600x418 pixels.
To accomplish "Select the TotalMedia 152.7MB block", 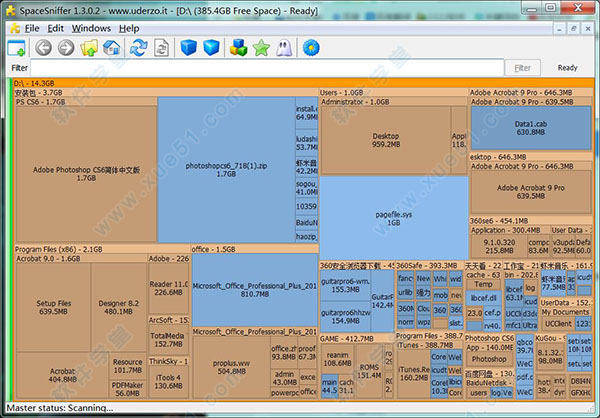I will pos(167,340).
